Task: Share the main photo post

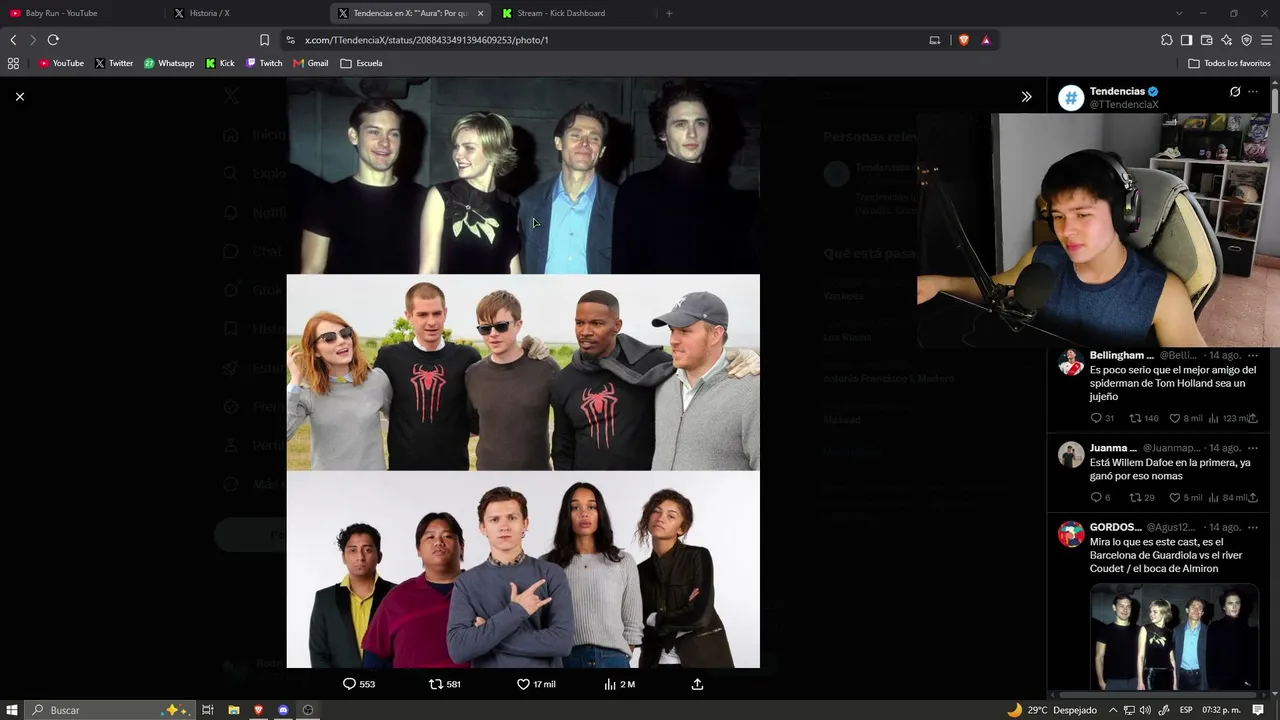Action: point(697,684)
